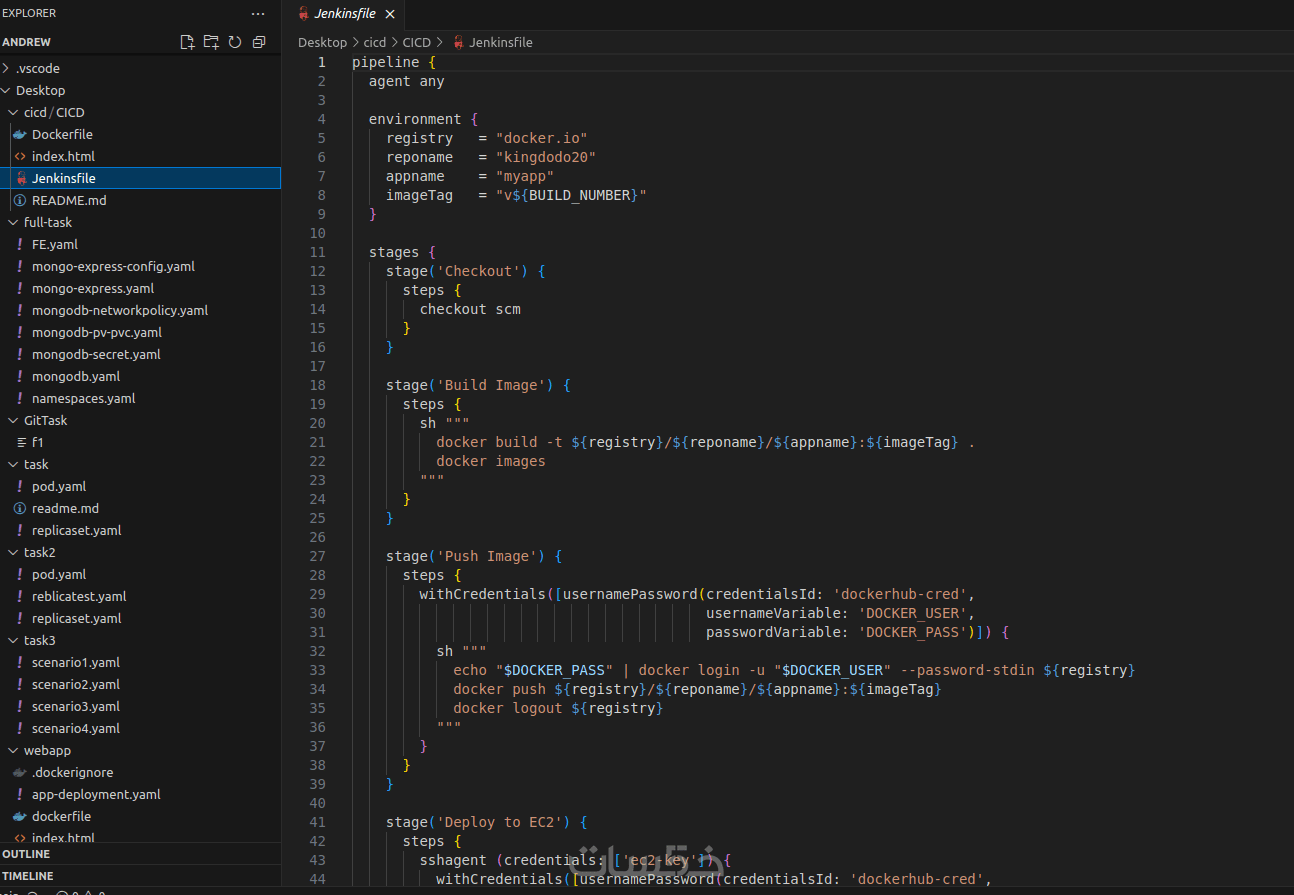Open README.md info file in CICD

[x=68, y=200]
